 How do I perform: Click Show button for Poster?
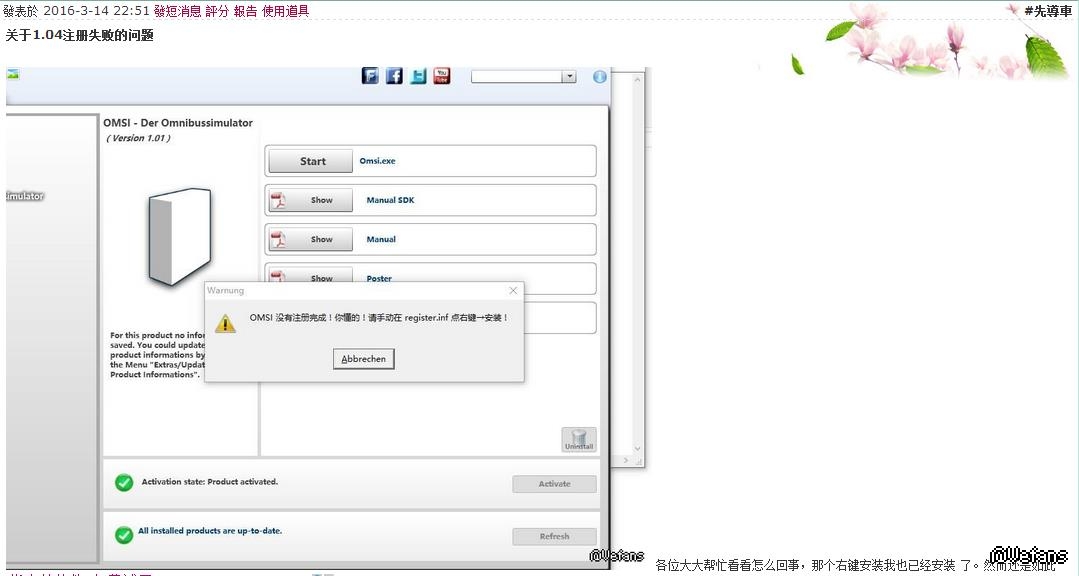(310, 275)
